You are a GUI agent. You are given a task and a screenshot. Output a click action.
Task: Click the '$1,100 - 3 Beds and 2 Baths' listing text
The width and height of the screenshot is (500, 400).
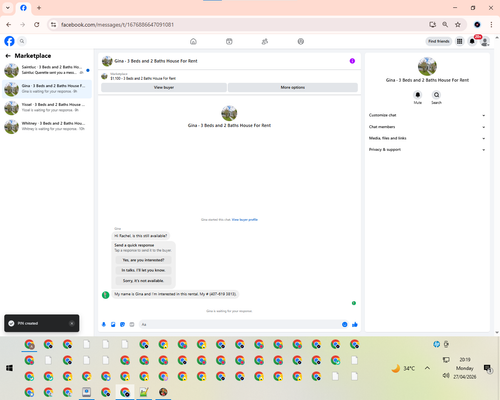click(x=143, y=78)
